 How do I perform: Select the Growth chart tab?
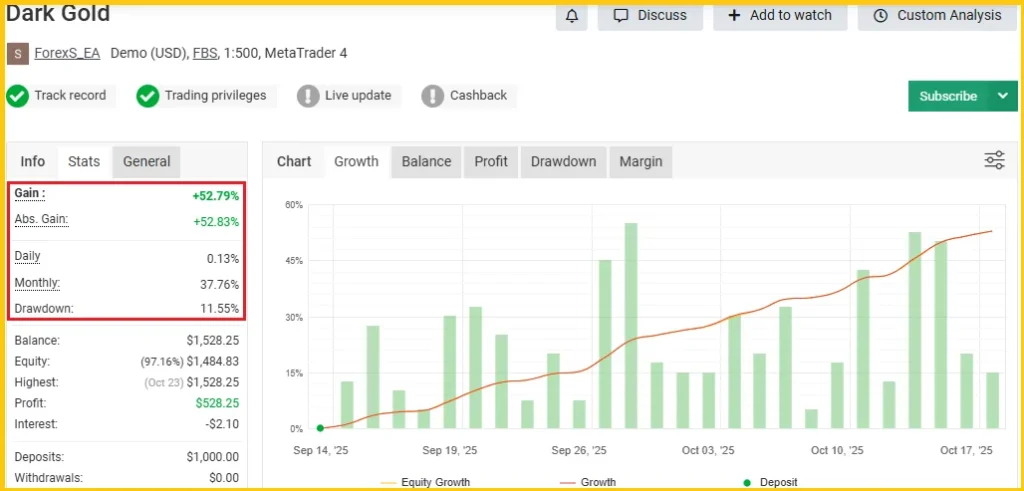(x=356, y=162)
